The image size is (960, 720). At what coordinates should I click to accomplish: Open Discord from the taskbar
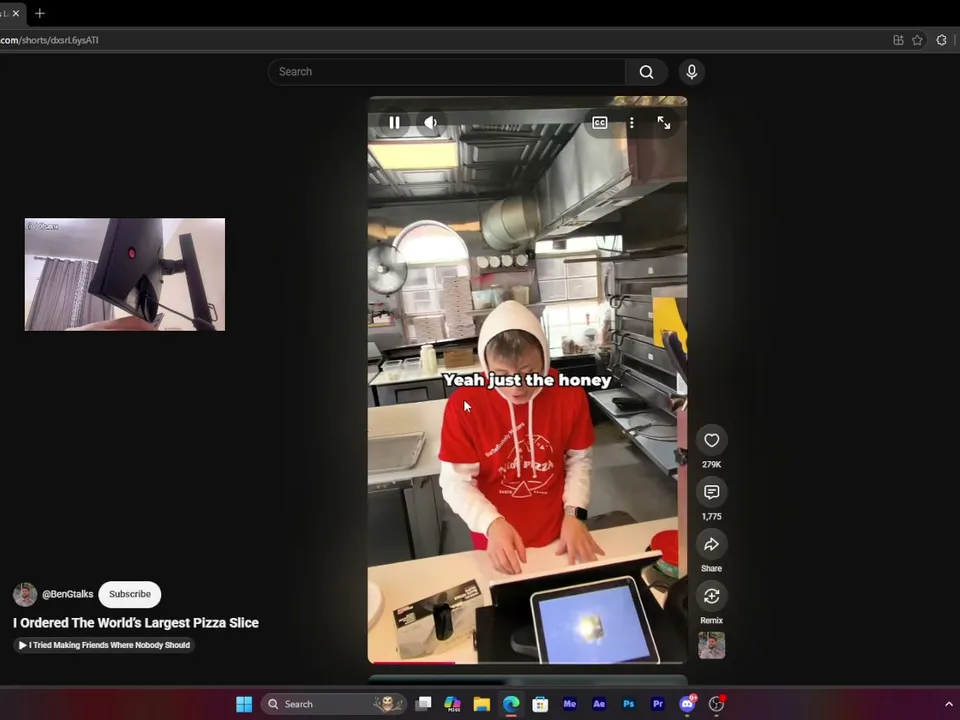(x=688, y=705)
